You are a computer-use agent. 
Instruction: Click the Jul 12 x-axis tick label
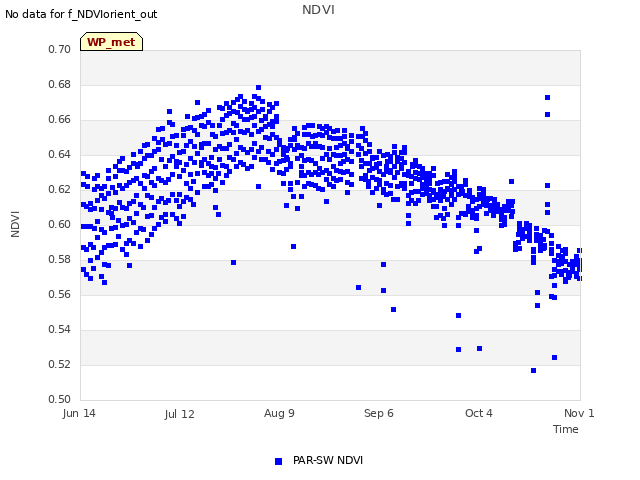coord(180,414)
